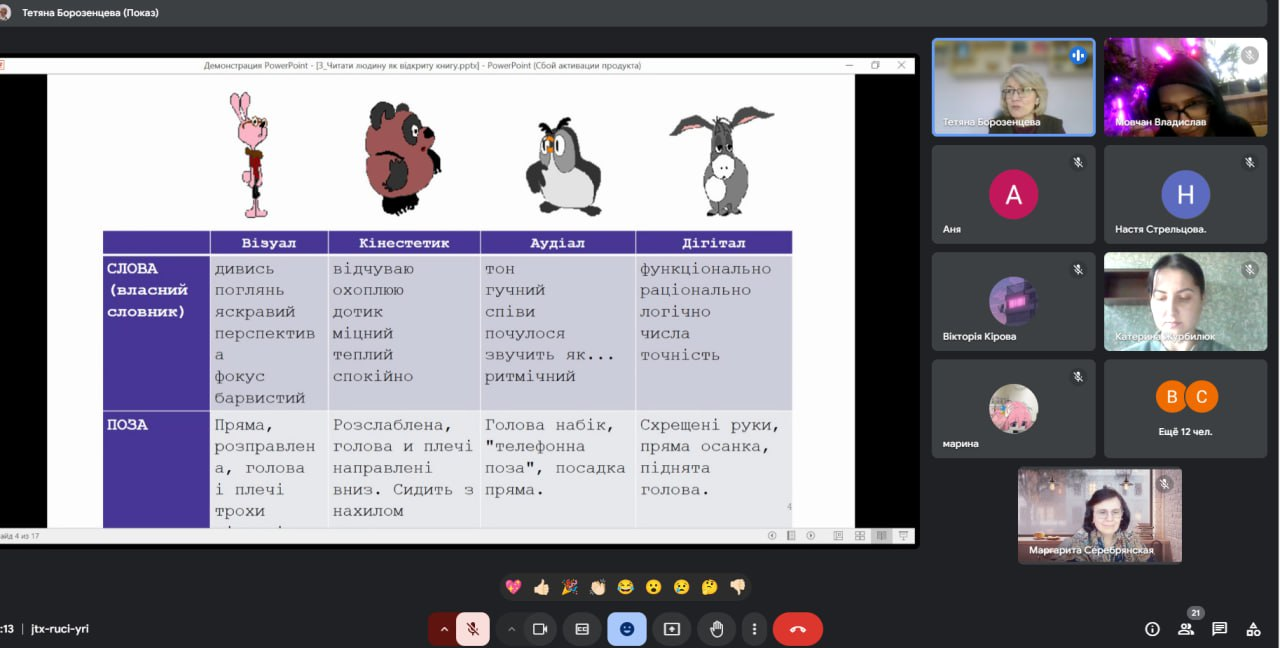Switch to slide sorter view in PowerPoint
Screen dimensions: 1280x648
tap(859, 536)
